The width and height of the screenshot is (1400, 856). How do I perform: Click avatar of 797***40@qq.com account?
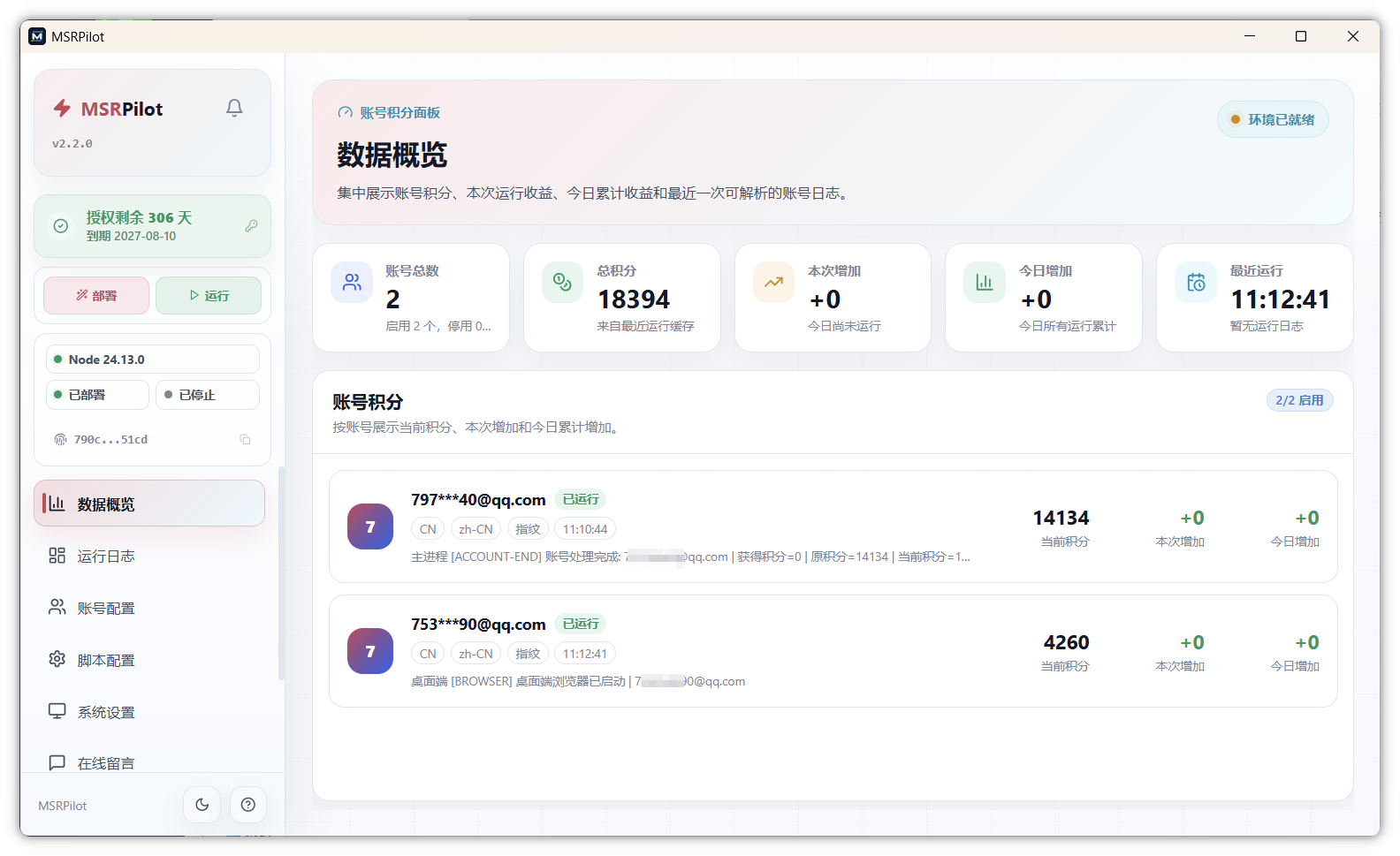[370, 526]
